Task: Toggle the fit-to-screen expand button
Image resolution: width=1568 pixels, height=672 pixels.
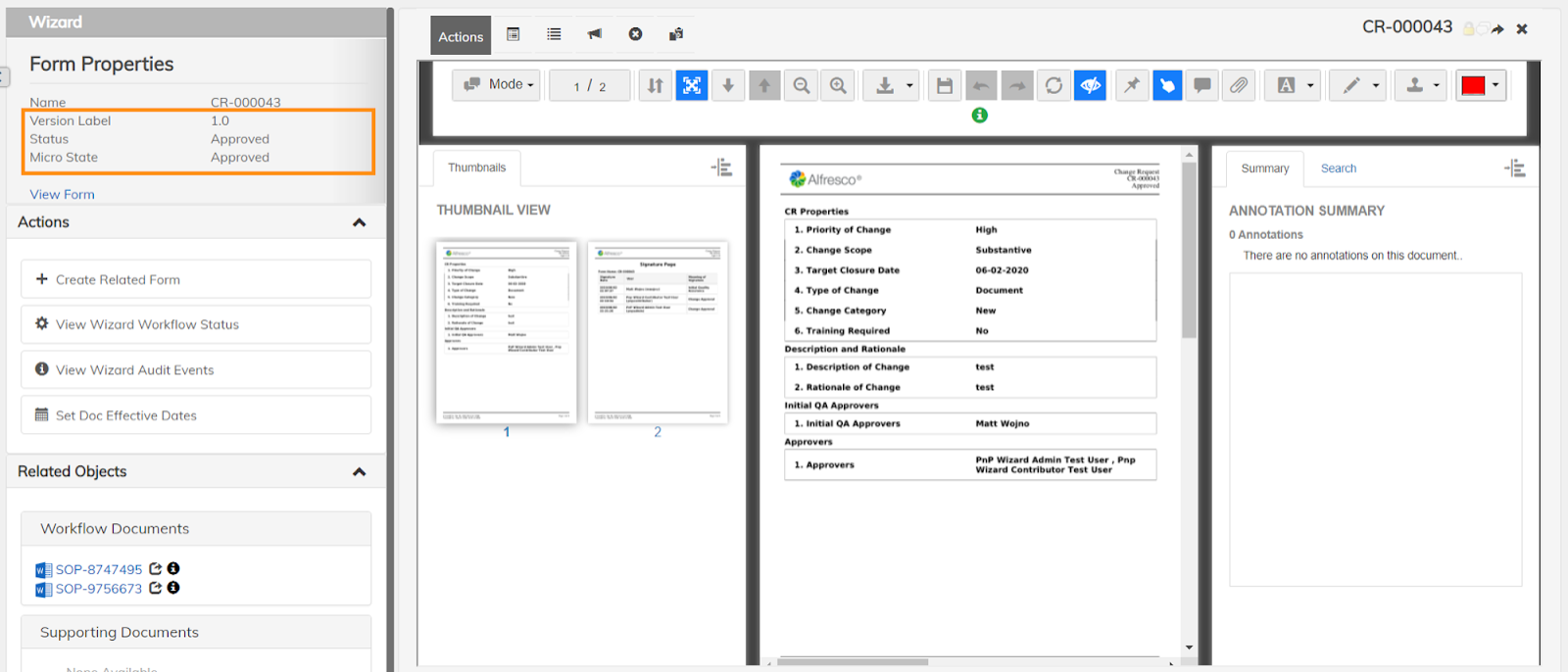Action: point(691,85)
